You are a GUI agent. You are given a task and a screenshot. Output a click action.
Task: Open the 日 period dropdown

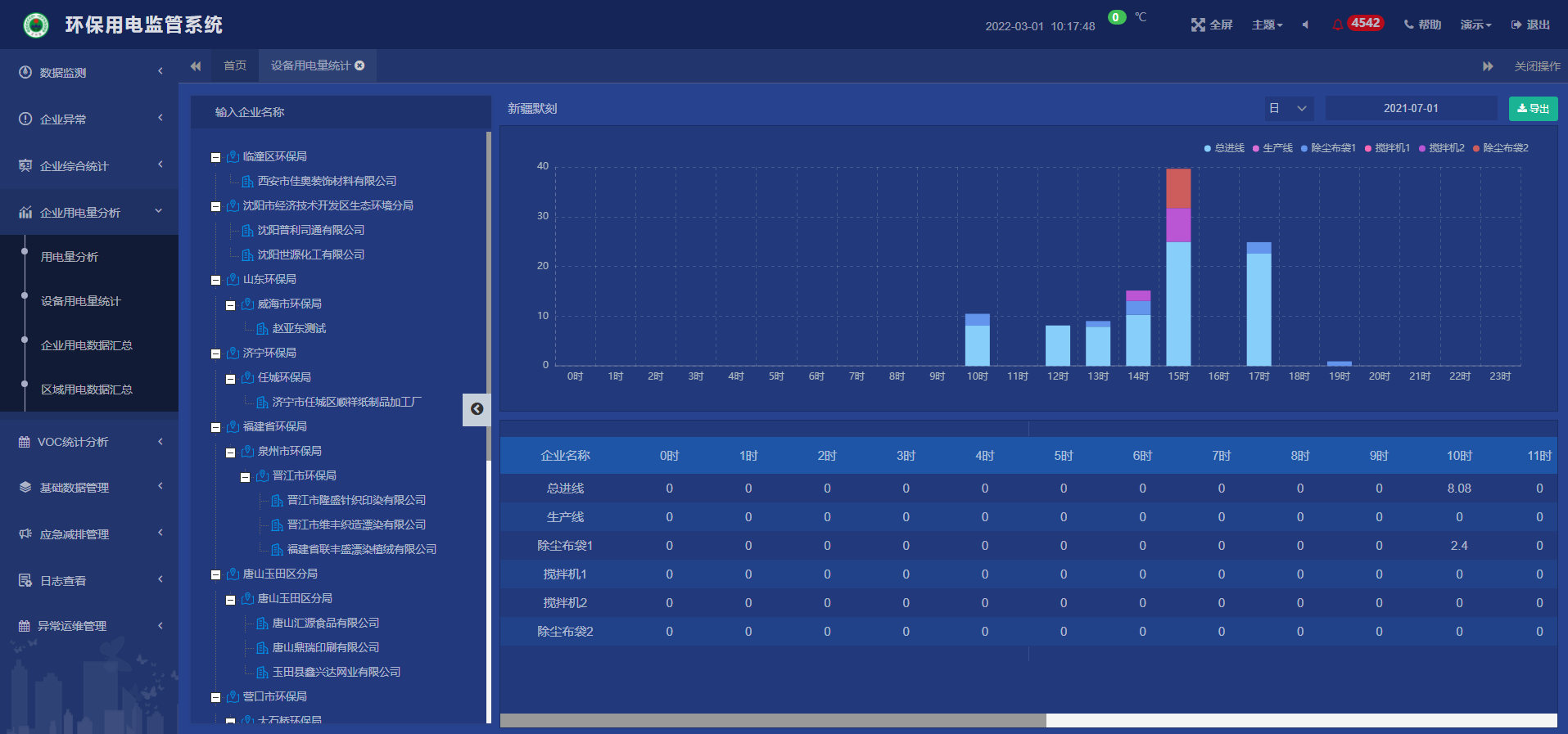1288,108
